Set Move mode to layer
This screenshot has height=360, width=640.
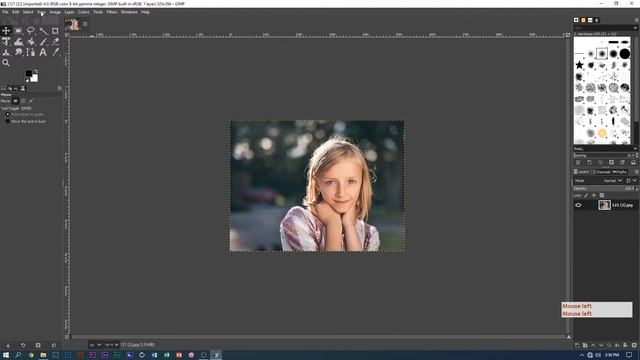(x=16, y=101)
